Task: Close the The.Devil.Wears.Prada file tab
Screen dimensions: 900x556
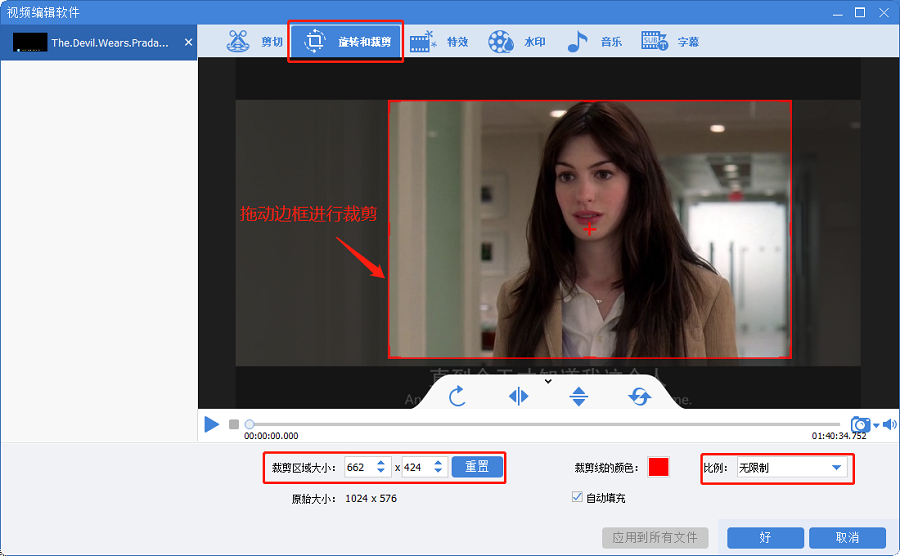Action: tap(188, 42)
